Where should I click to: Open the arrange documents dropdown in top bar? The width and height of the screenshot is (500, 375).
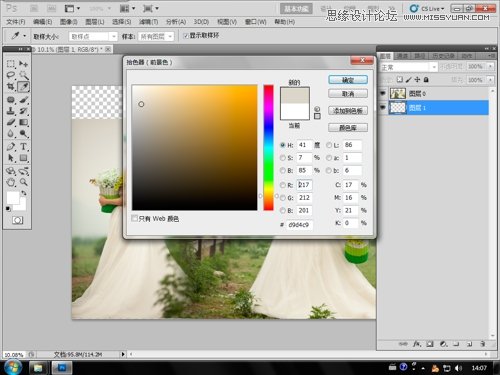128,9
